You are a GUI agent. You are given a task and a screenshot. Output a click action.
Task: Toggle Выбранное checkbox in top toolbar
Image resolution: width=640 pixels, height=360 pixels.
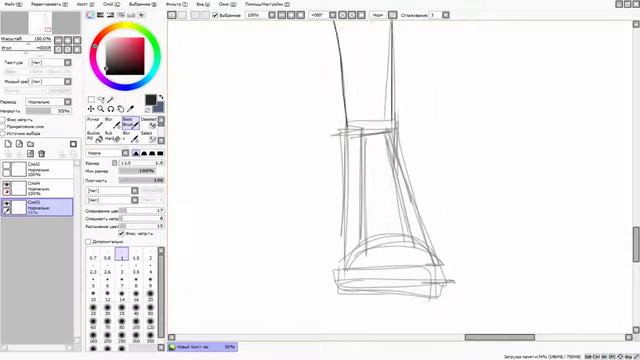tap(215, 15)
